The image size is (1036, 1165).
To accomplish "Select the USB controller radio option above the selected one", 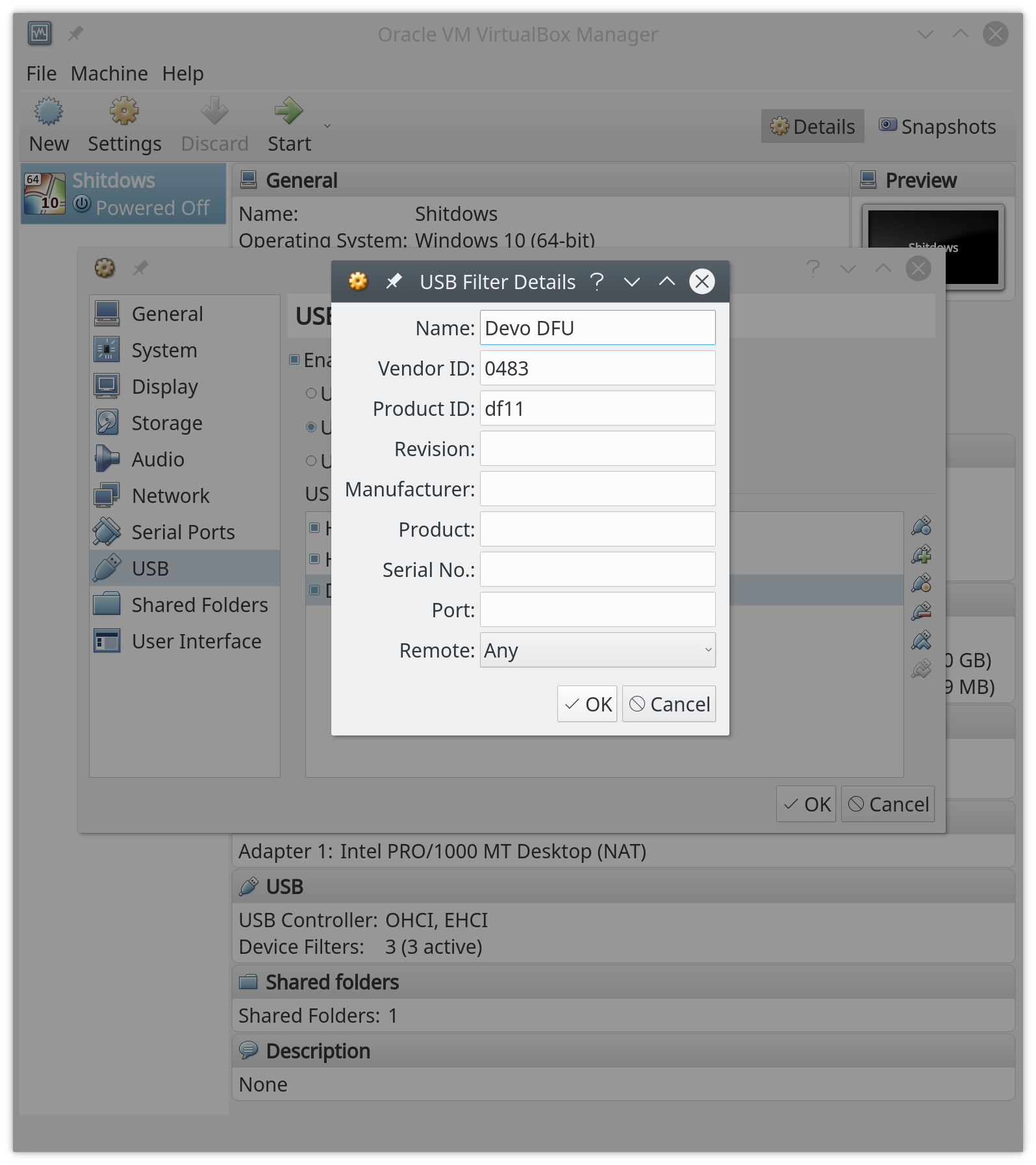I will [x=311, y=393].
